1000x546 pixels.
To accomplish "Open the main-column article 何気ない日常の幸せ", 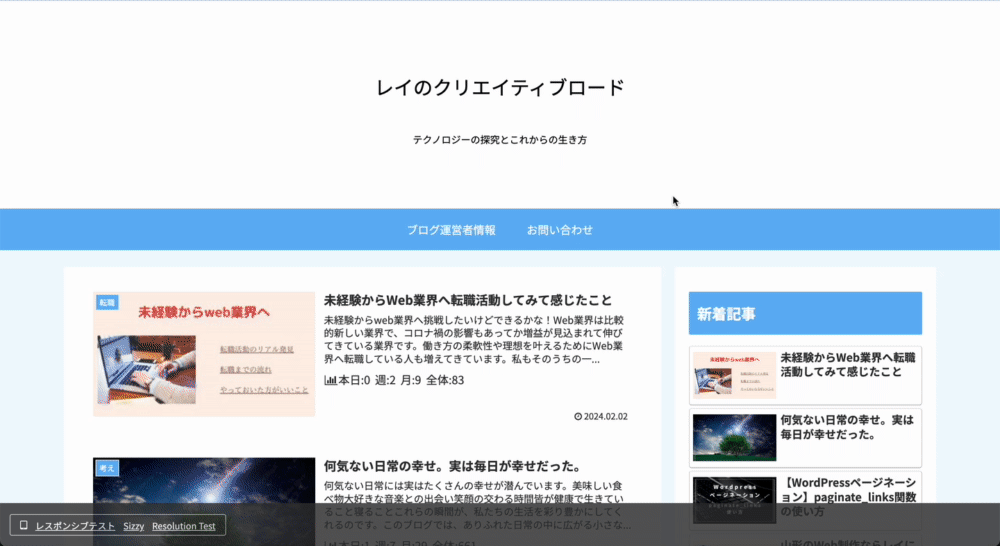I will click(x=452, y=466).
